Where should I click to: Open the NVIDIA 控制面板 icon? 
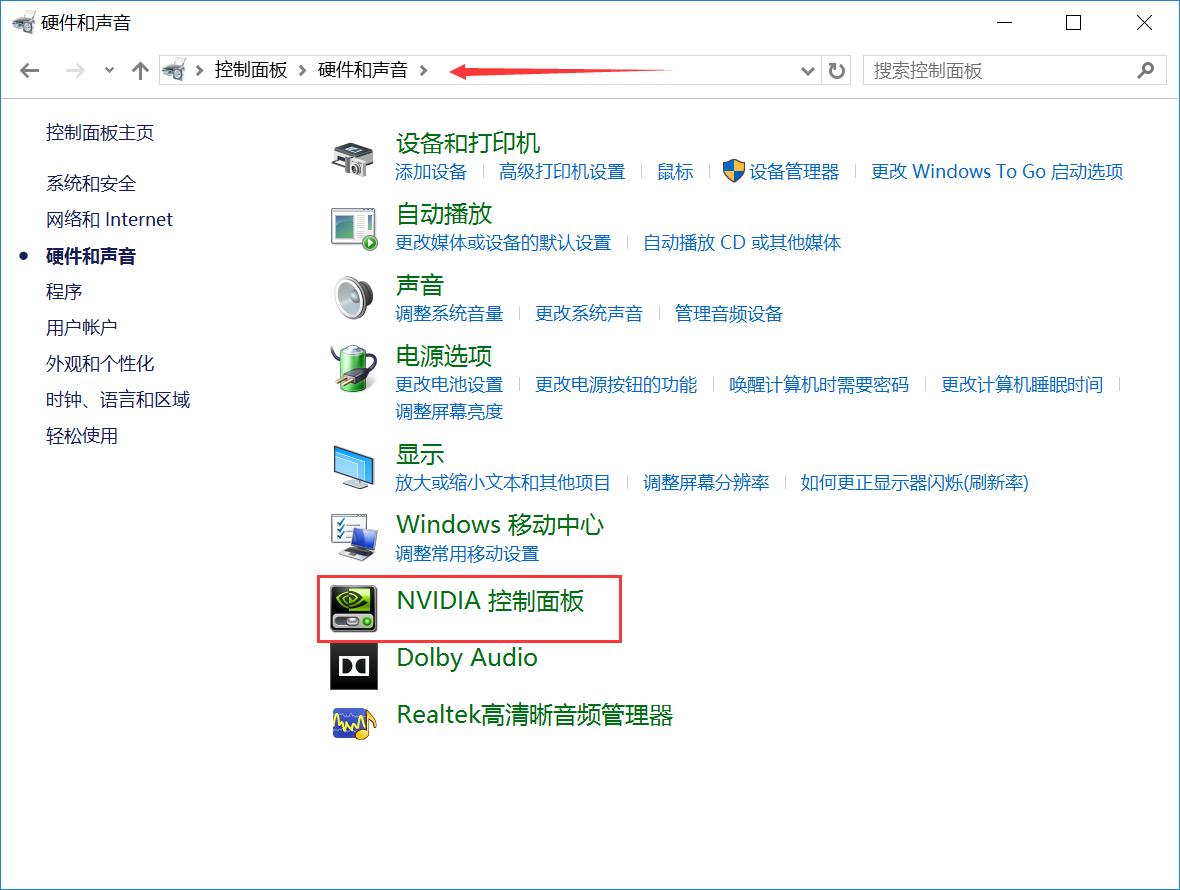tap(353, 608)
